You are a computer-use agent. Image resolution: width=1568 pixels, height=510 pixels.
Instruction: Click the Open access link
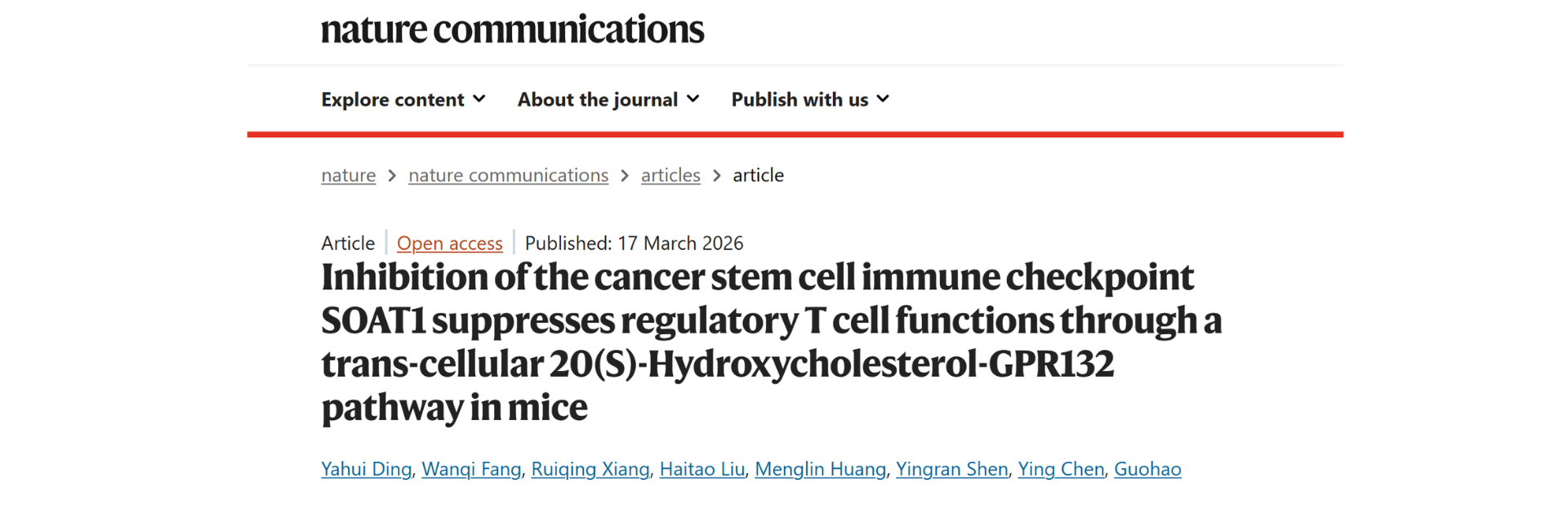(x=449, y=244)
